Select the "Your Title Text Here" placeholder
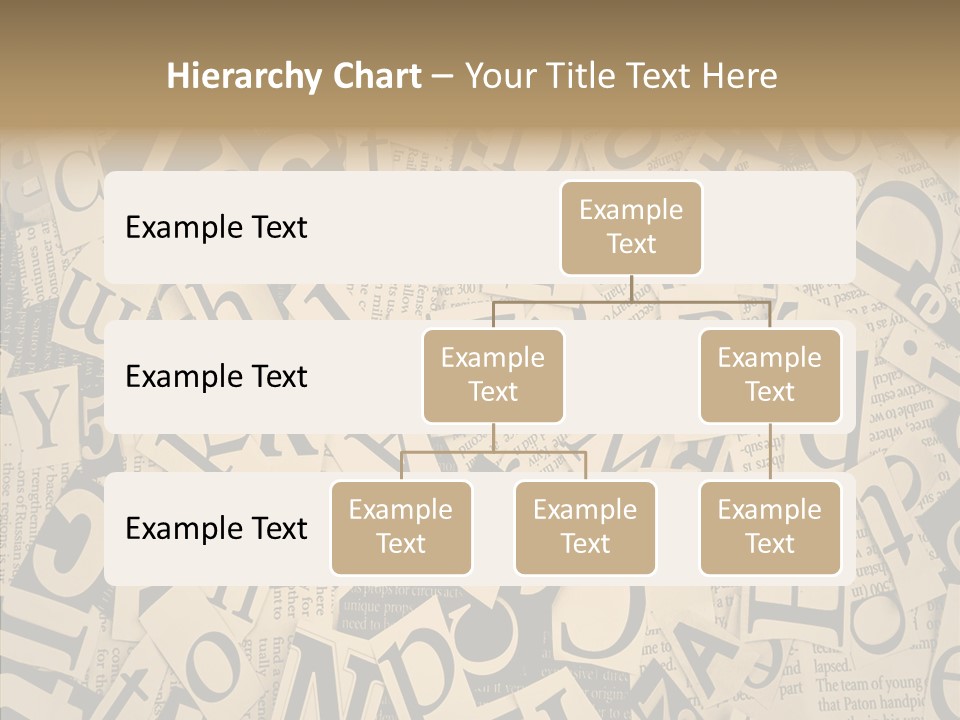 tap(620, 76)
